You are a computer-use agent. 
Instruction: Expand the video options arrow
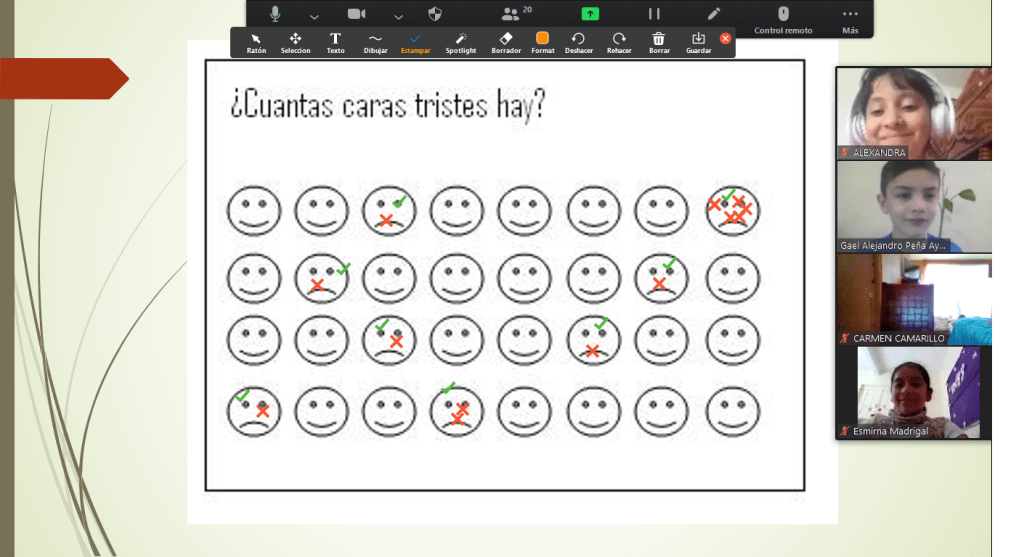click(x=398, y=16)
